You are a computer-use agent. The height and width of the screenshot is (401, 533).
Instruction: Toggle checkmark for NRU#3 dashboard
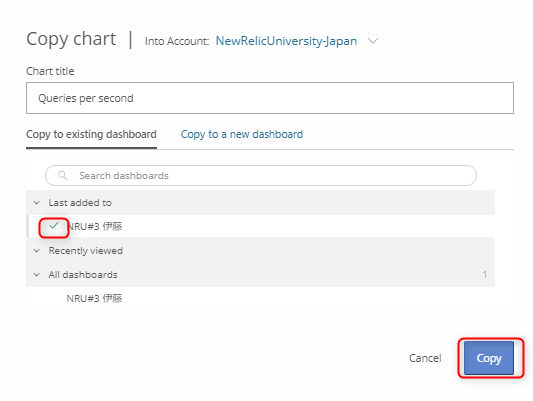pos(54,226)
